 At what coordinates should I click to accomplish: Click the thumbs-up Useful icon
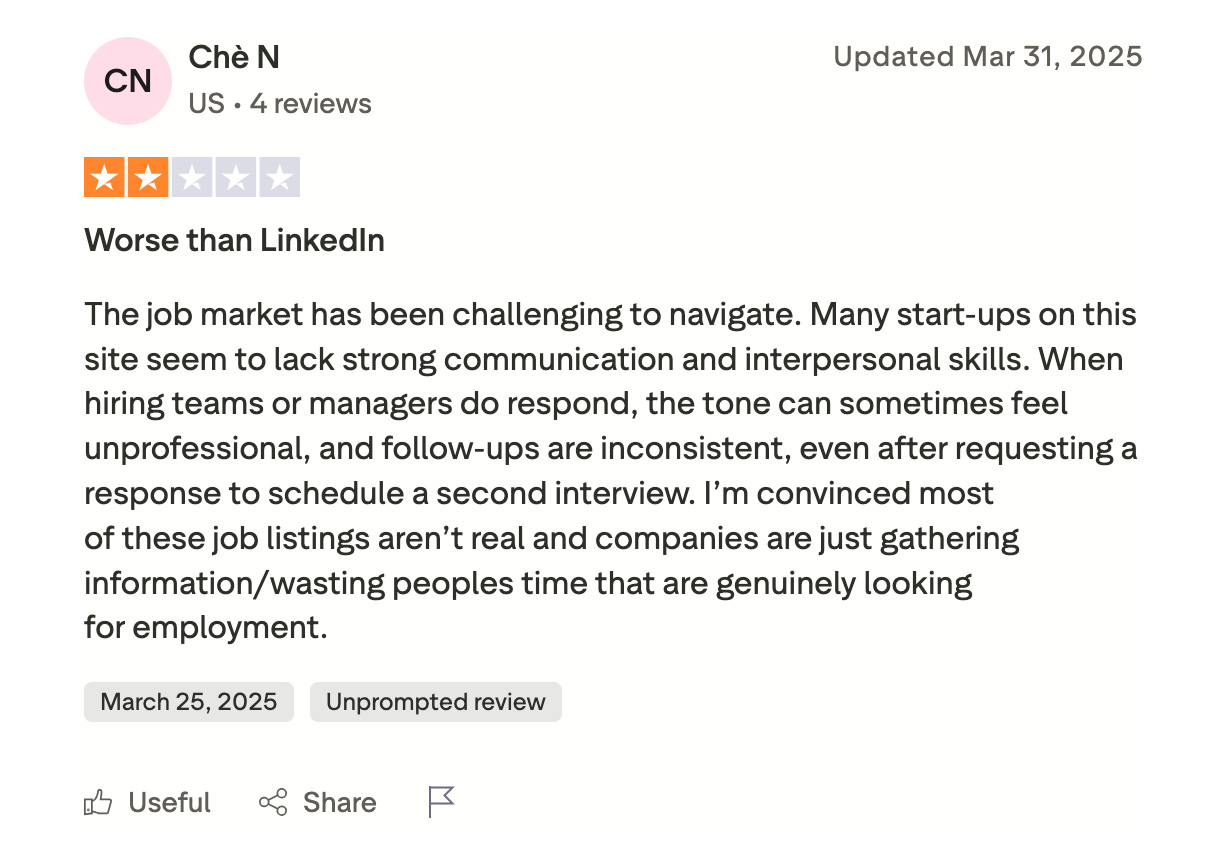coord(98,802)
